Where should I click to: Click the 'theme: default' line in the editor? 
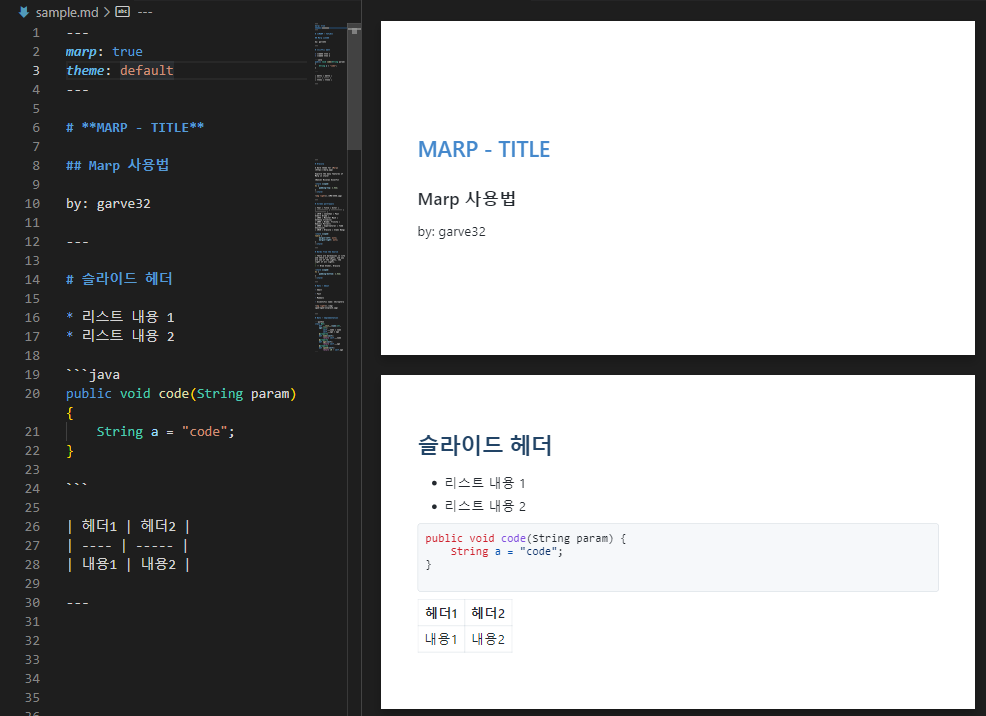119,70
